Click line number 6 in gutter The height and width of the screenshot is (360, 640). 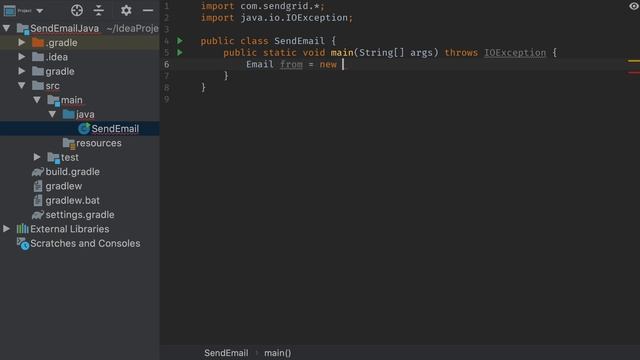click(167, 64)
